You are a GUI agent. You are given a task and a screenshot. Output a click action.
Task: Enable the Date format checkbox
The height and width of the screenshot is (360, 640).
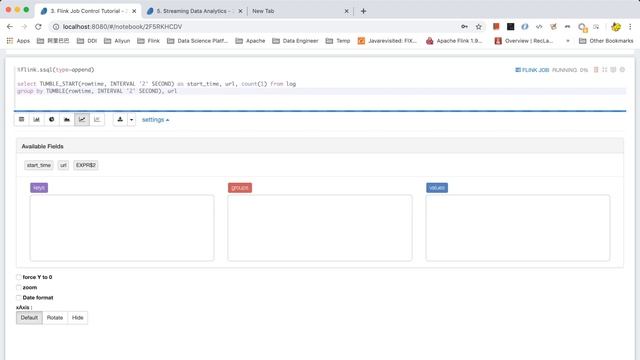tap(19, 298)
